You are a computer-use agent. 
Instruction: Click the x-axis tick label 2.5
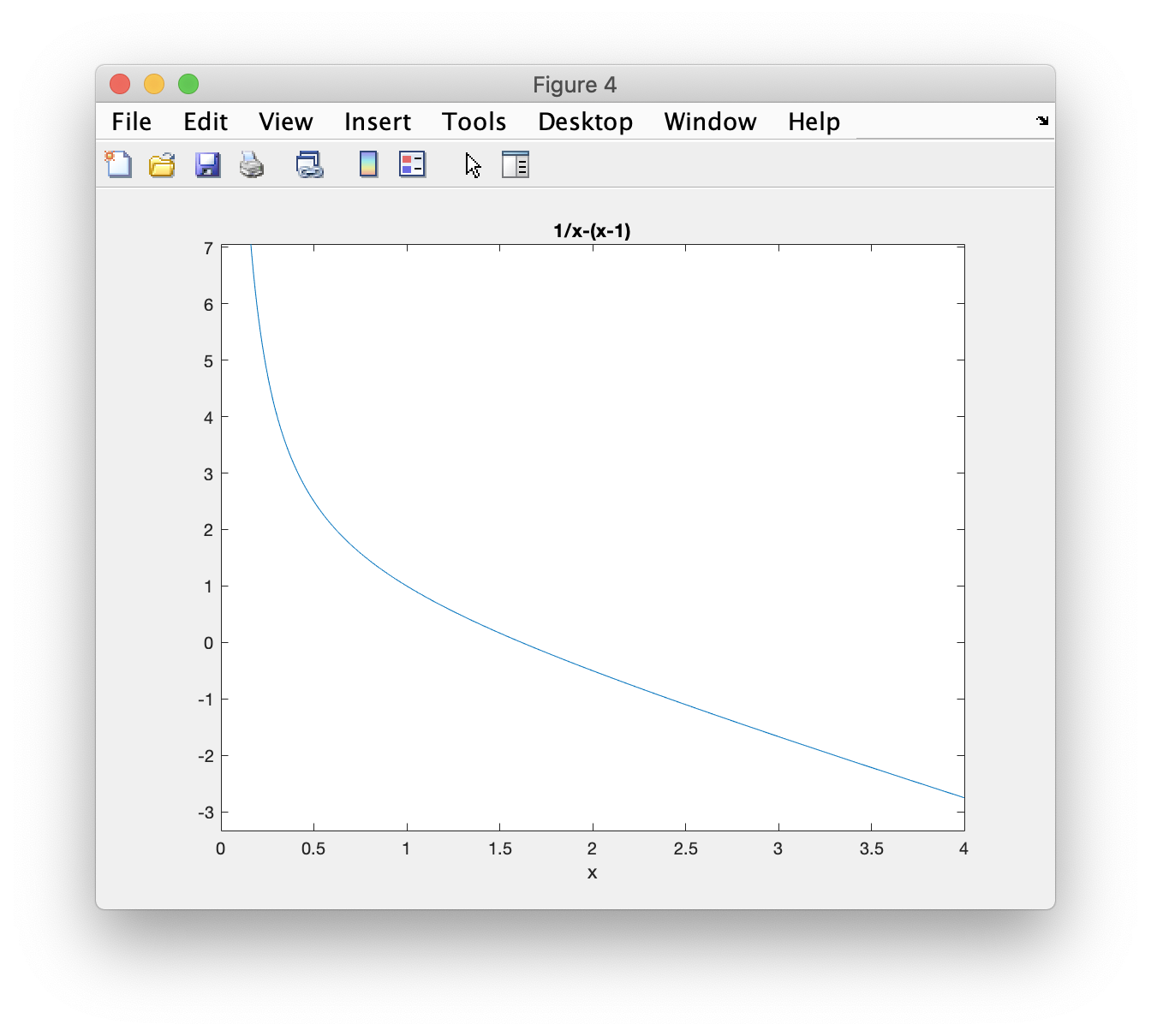[685, 848]
